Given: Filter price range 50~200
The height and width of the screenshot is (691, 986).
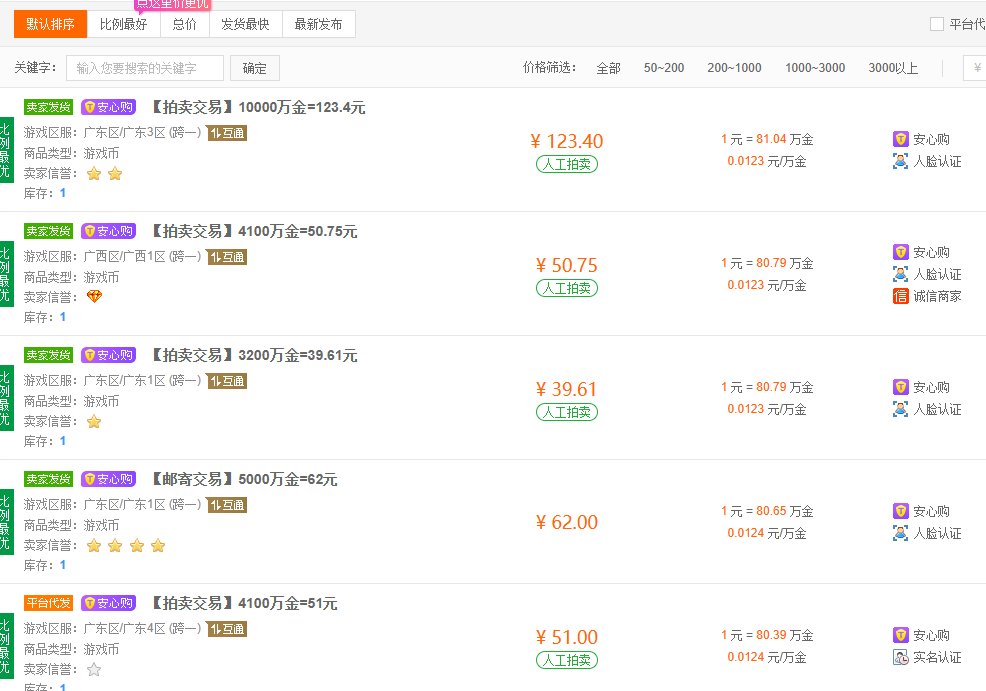Looking at the screenshot, I should 663,68.
